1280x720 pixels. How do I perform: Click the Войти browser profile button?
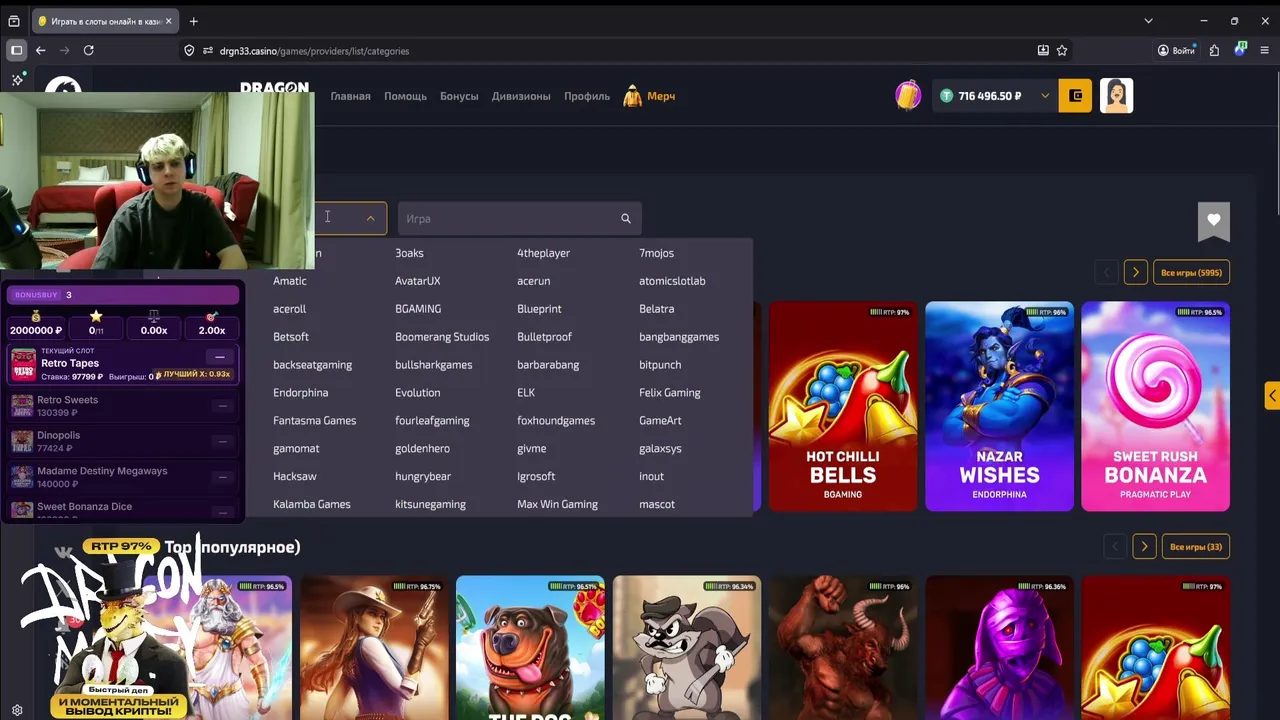pos(1176,50)
